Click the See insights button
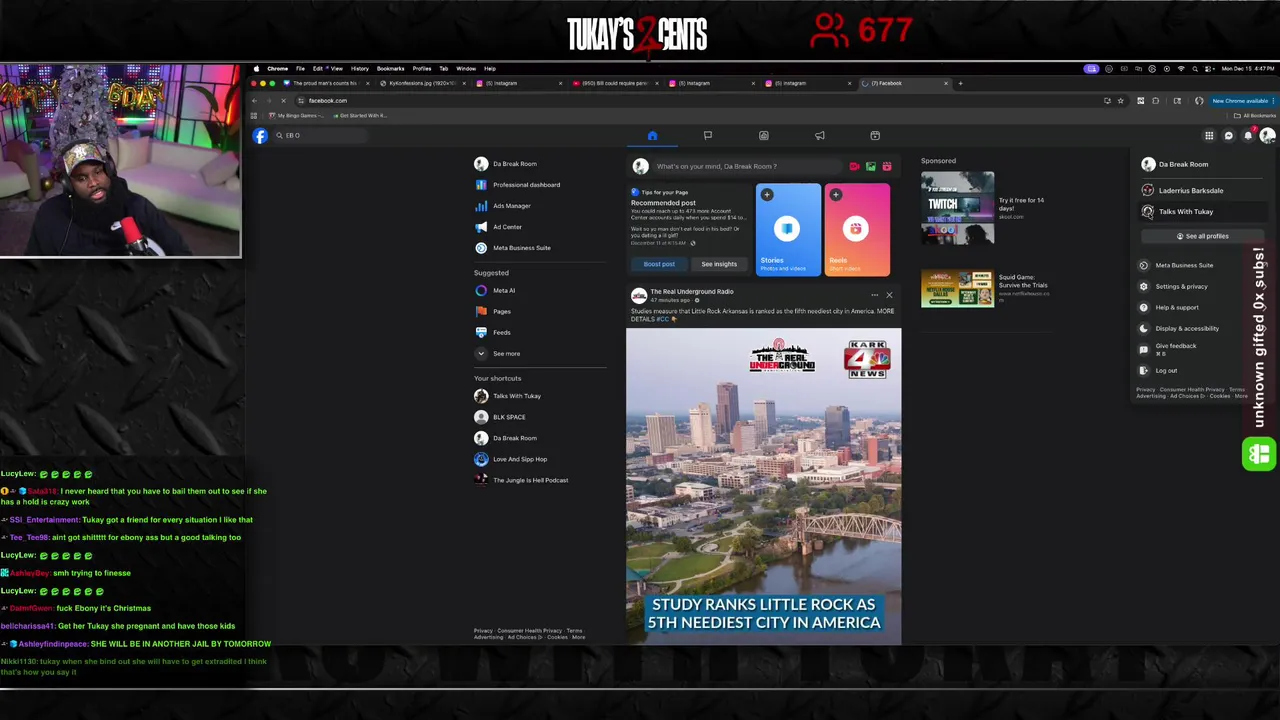The image size is (1280, 720). pos(719,264)
